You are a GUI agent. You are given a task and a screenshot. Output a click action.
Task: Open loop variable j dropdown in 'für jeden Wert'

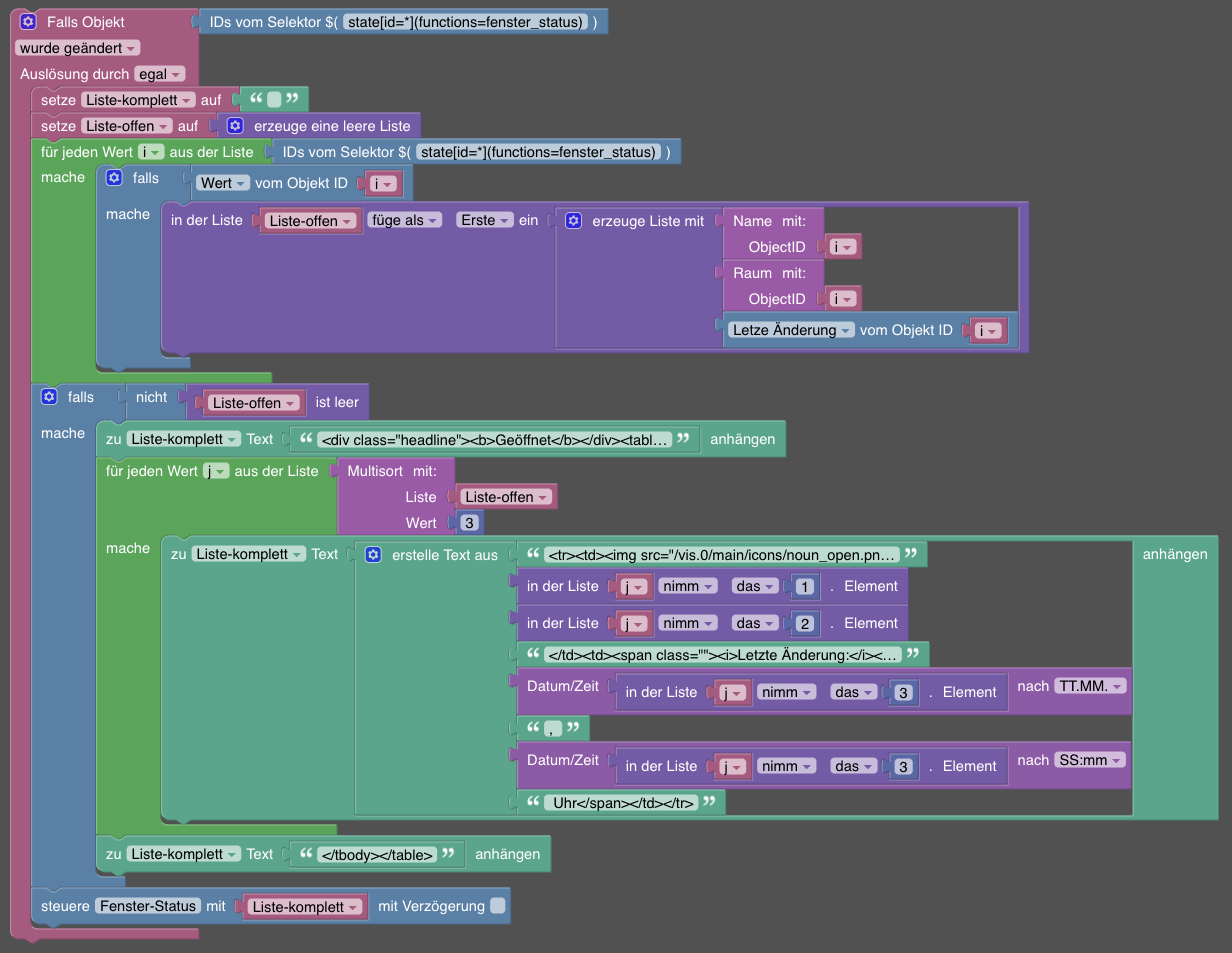[x=216, y=471]
